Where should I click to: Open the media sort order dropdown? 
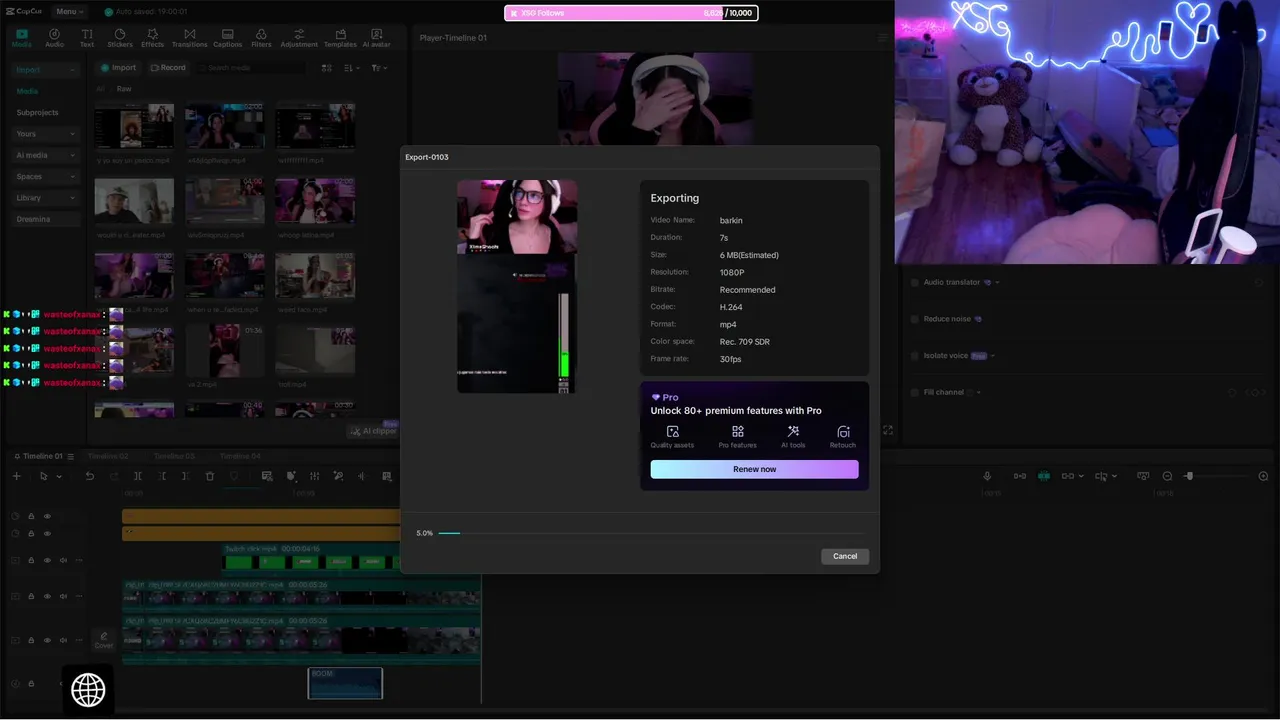351,68
